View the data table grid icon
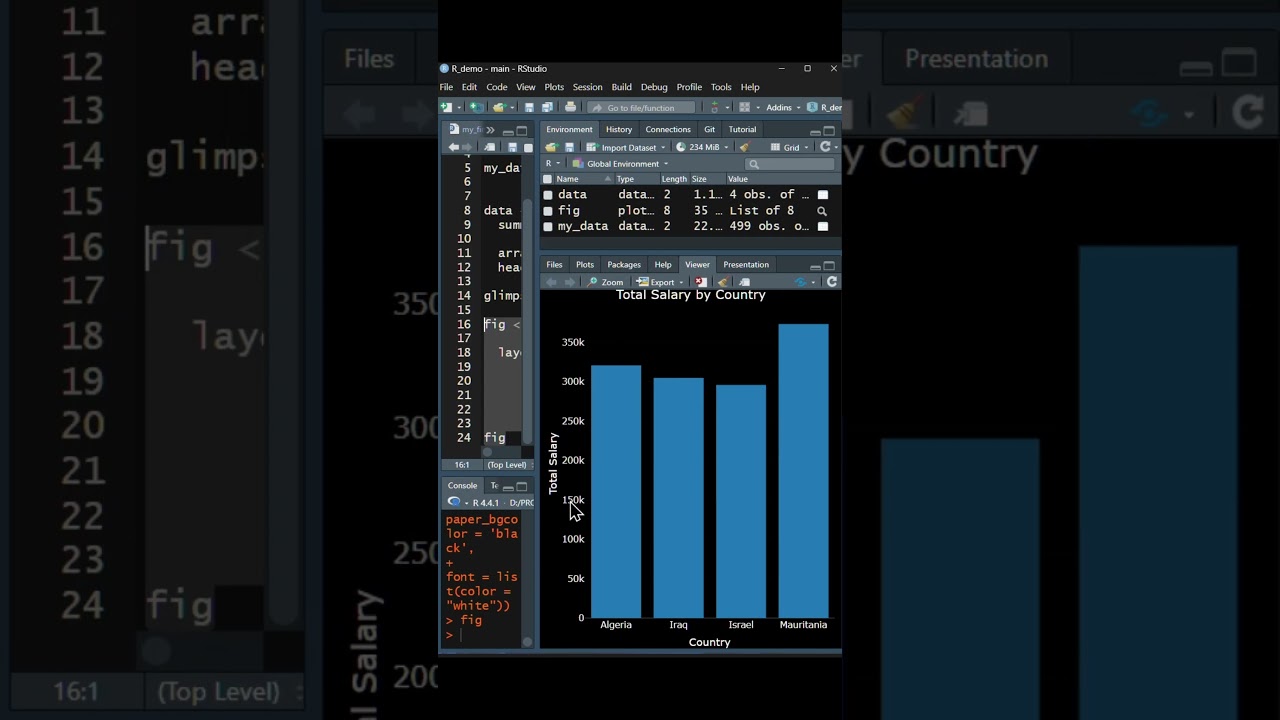Screen dimensions: 1280x720 [x=823, y=195]
